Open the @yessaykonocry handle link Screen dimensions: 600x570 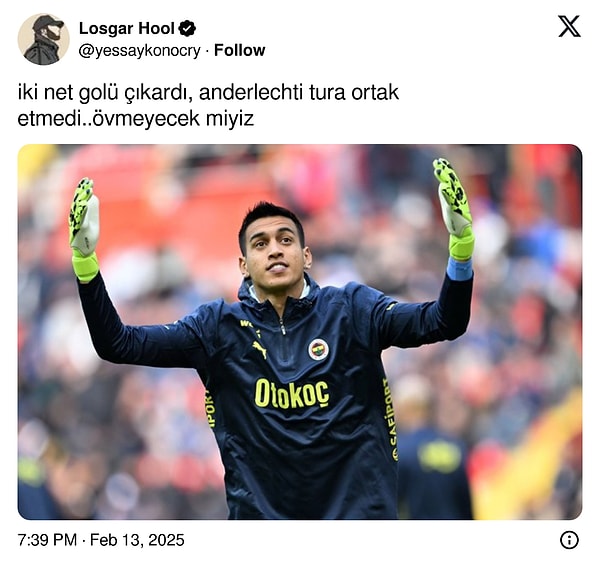tap(139, 50)
